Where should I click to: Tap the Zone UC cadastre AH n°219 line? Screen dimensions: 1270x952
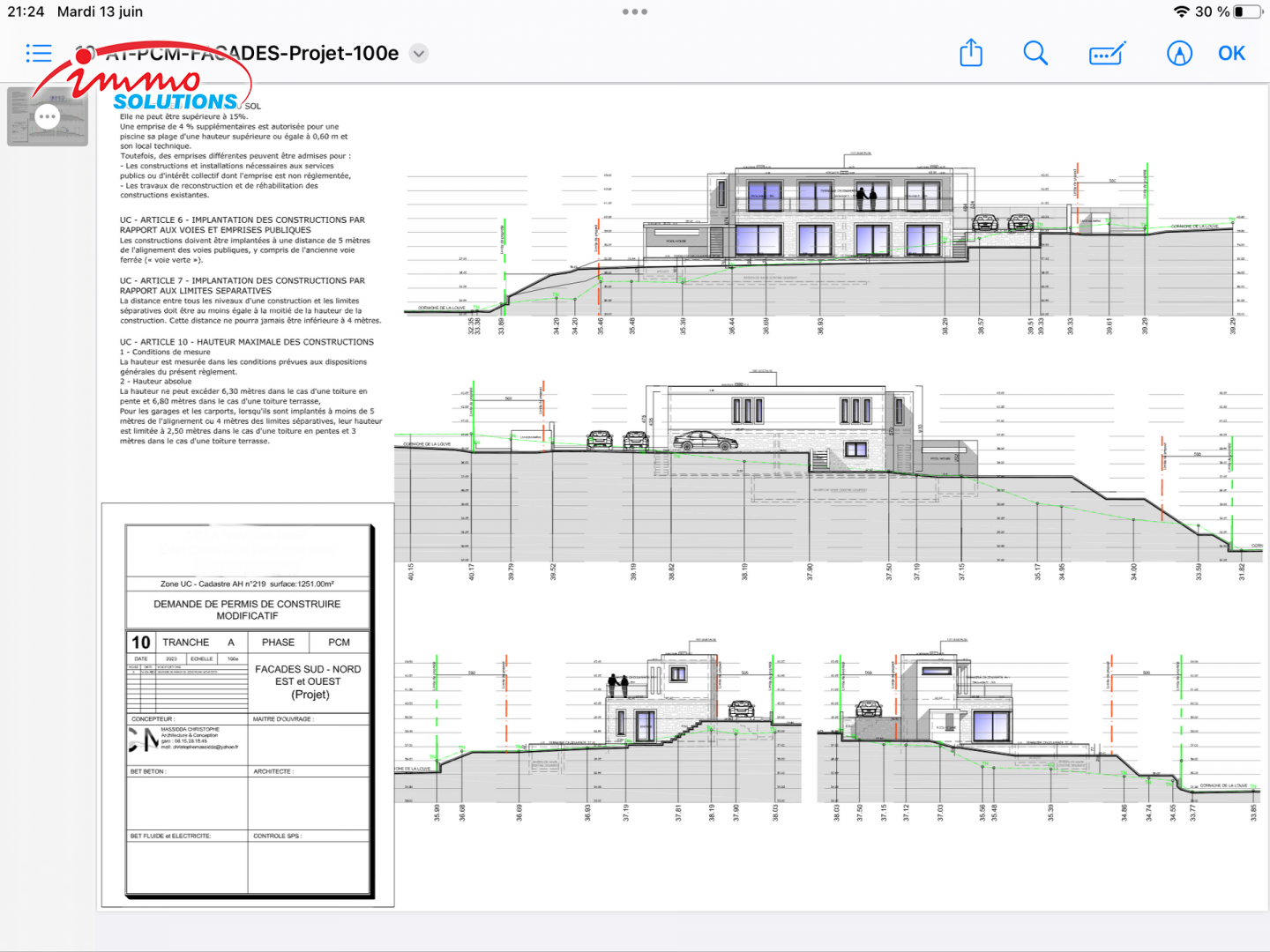click(247, 584)
